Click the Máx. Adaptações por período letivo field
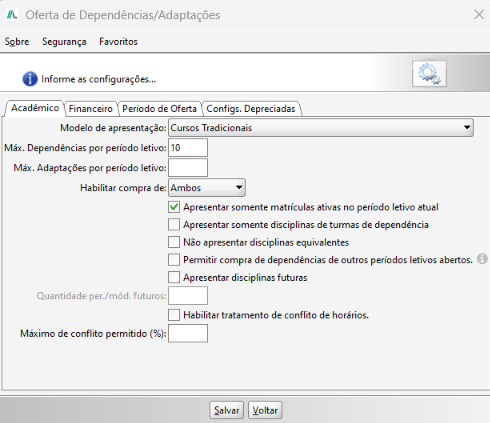The image size is (490, 423). point(188,168)
